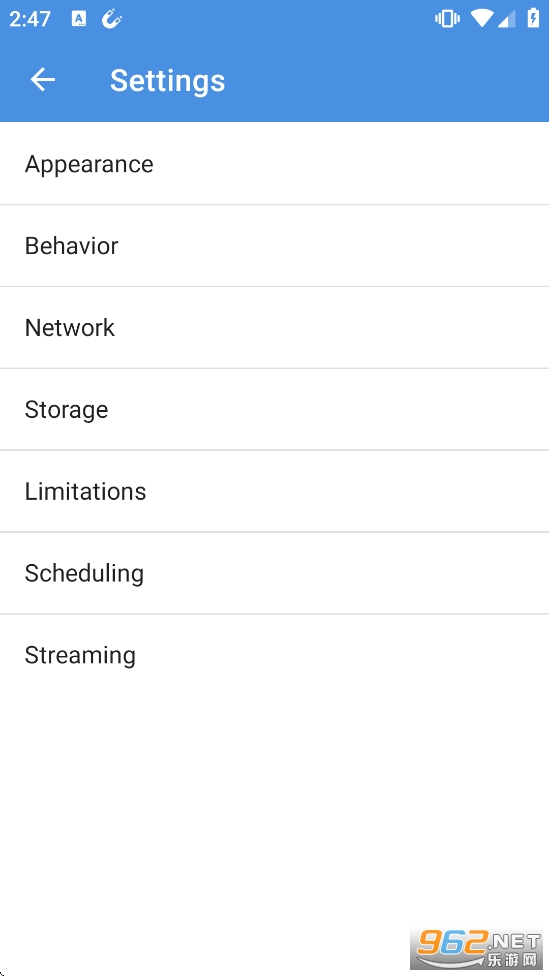
Task: Tap the 2:47 clock in status bar
Action: 30,19
